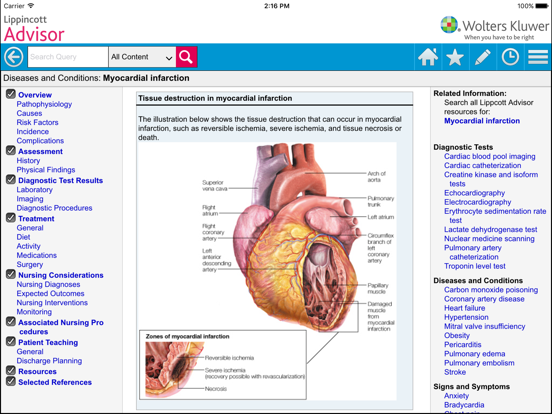Open Troponin level test link

click(x=475, y=266)
